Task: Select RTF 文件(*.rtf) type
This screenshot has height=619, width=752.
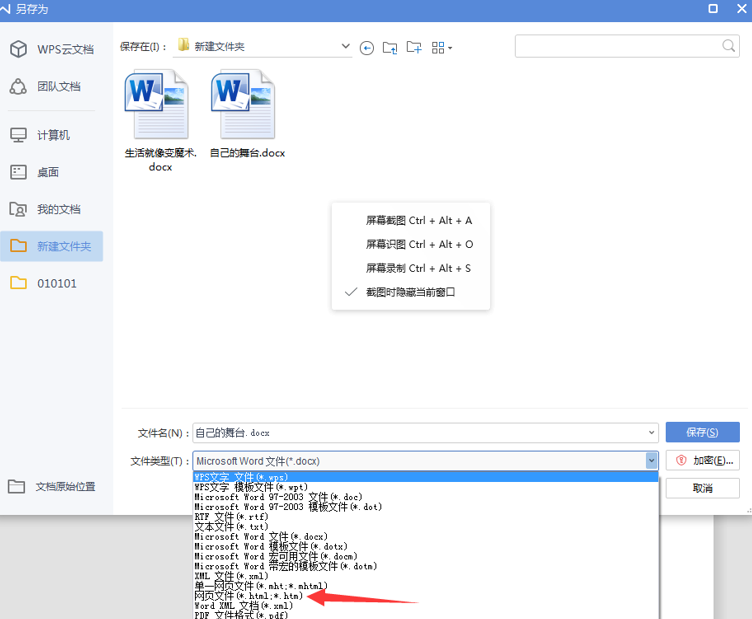Action: click(425, 517)
